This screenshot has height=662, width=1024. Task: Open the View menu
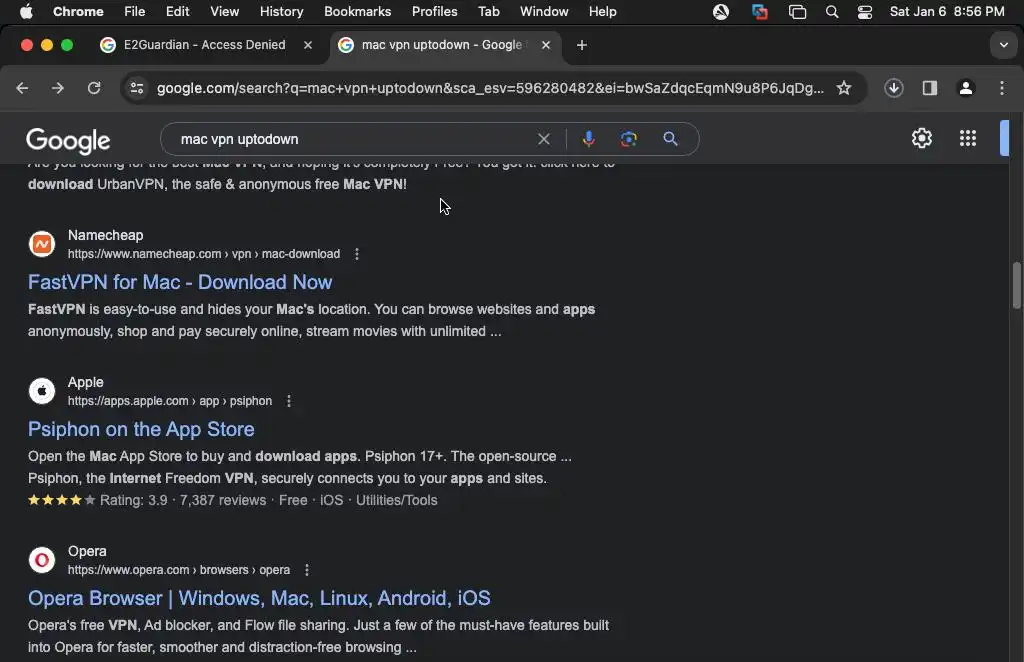tap(224, 11)
